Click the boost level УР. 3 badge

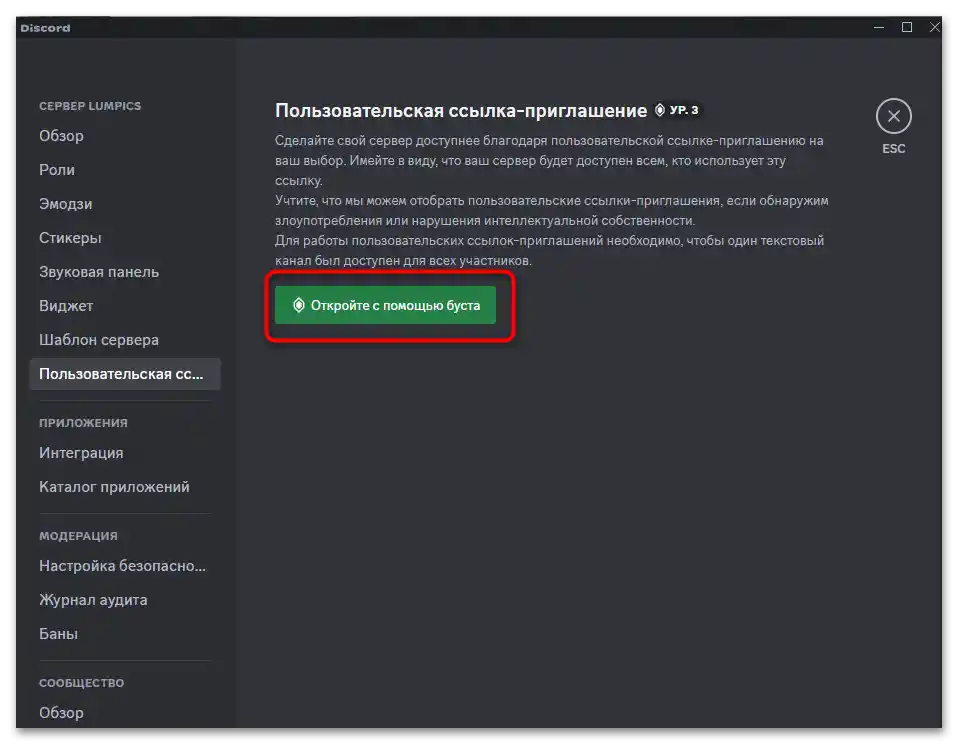(x=677, y=110)
